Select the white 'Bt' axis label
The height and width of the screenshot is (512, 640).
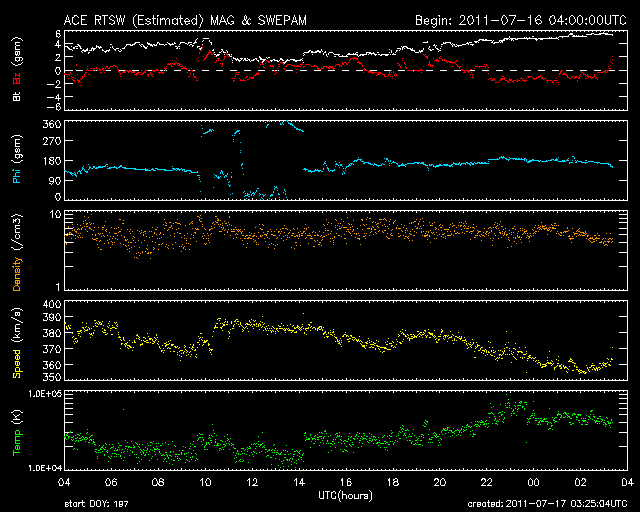coord(17,96)
